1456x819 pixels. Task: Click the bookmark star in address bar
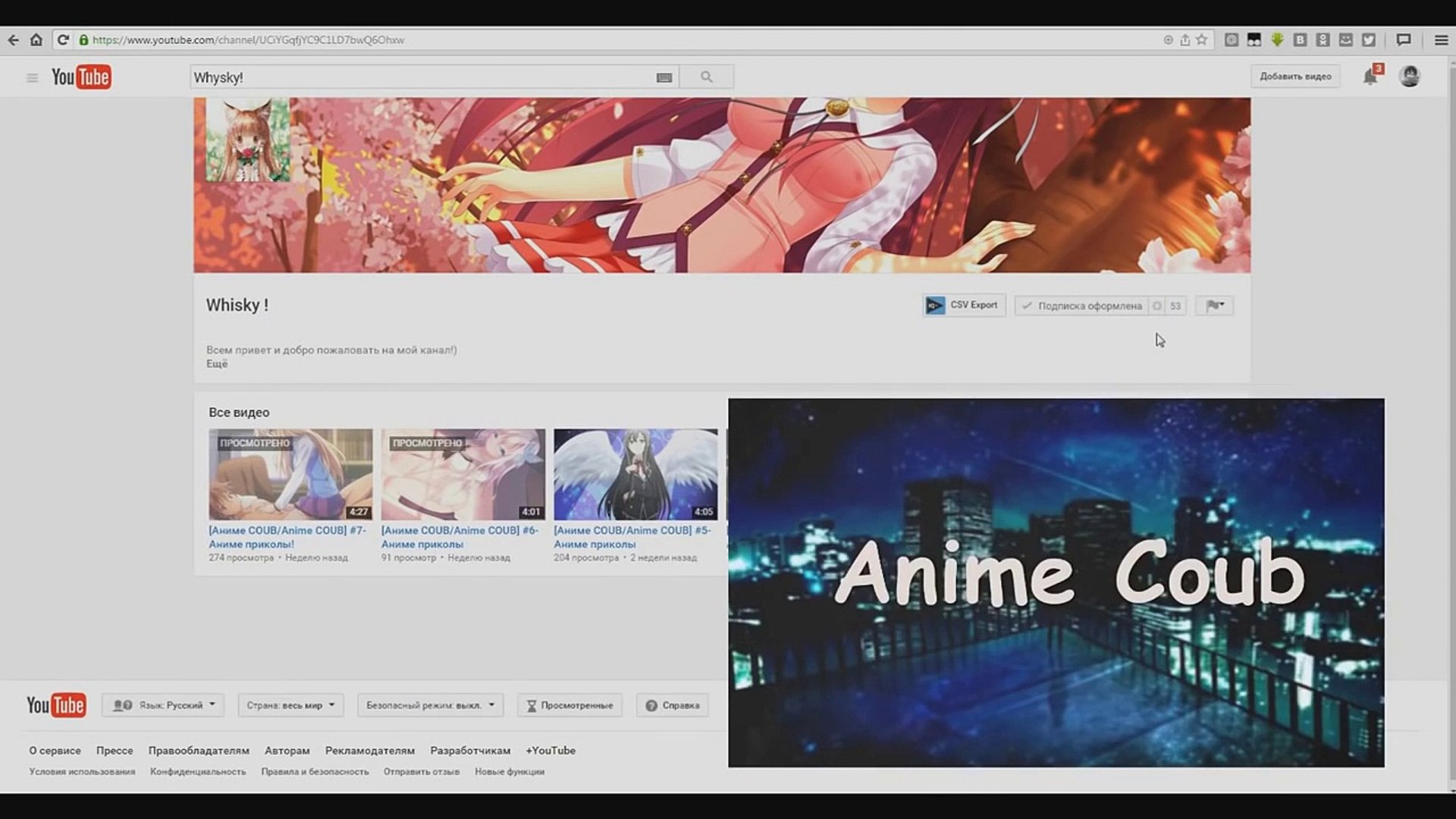pos(1203,39)
